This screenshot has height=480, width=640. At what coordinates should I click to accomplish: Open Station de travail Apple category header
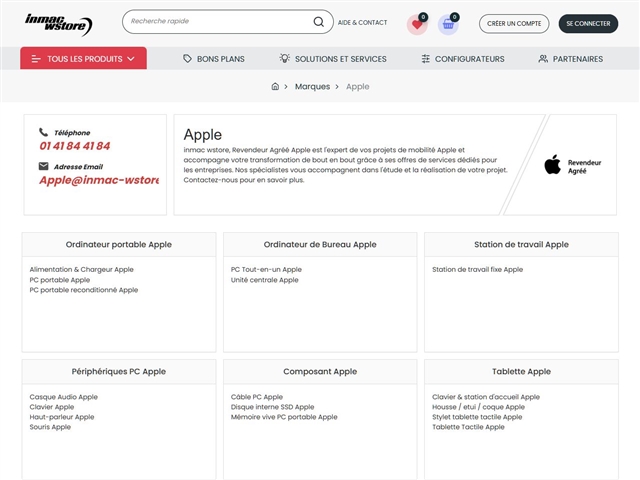pos(521,244)
